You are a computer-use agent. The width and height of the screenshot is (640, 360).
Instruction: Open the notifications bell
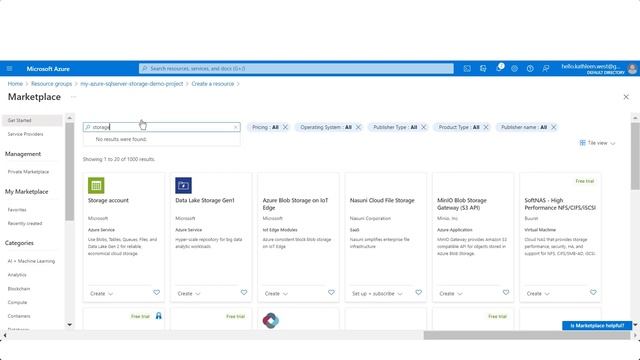(x=499, y=69)
